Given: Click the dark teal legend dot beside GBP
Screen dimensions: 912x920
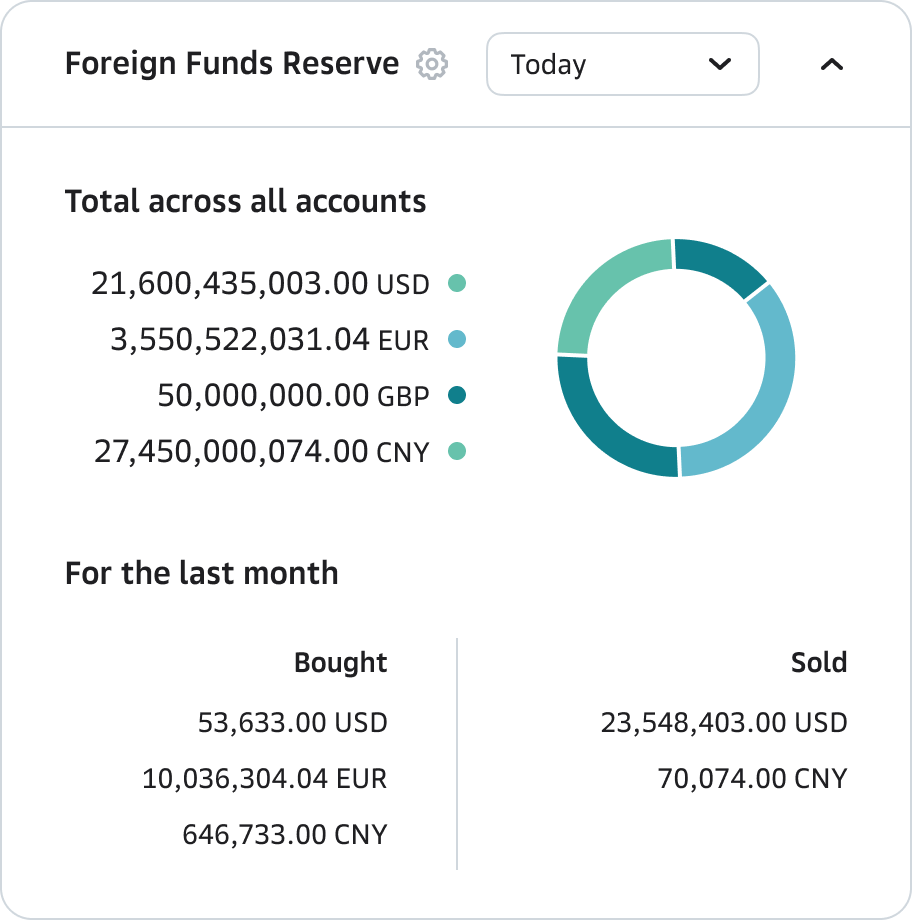Looking at the screenshot, I should point(457,396).
